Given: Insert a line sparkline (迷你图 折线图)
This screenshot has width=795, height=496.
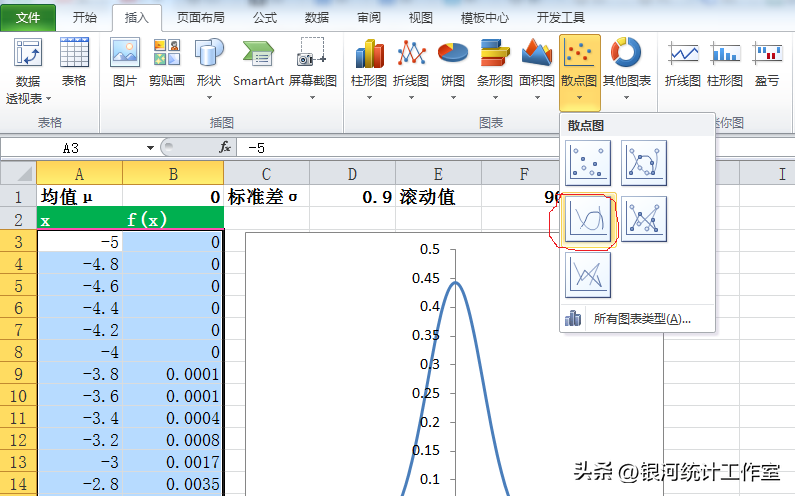Looking at the screenshot, I should [x=683, y=62].
